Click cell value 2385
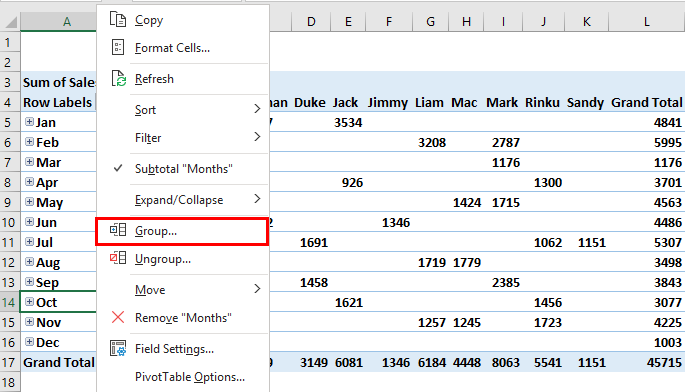The width and height of the screenshot is (685, 392). pyautogui.click(x=506, y=283)
